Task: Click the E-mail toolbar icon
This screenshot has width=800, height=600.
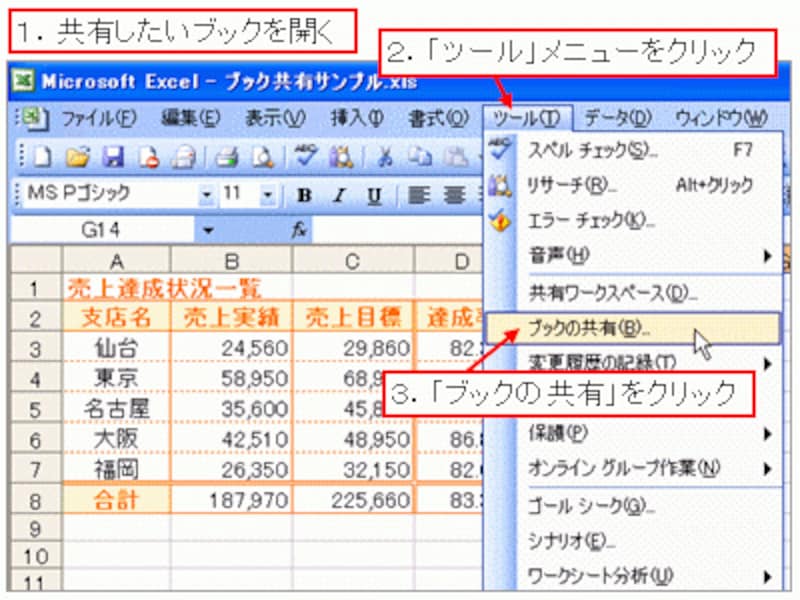Action: 184,157
